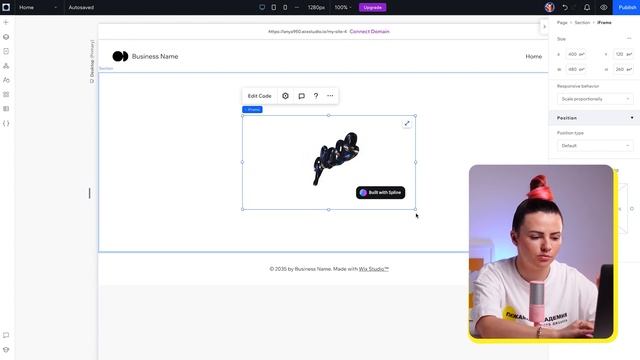Image resolution: width=640 pixels, height=360 pixels.
Task: Click the Business Name header text
Action: click(x=155, y=56)
